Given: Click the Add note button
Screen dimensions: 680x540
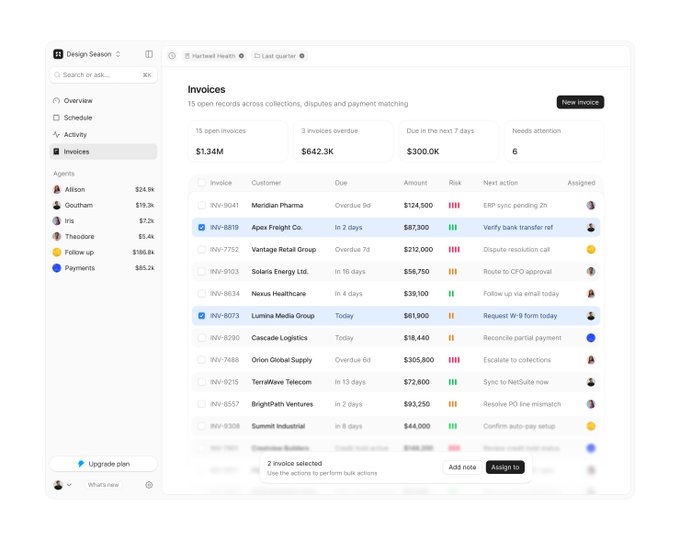Looking at the screenshot, I should [x=462, y=467].
